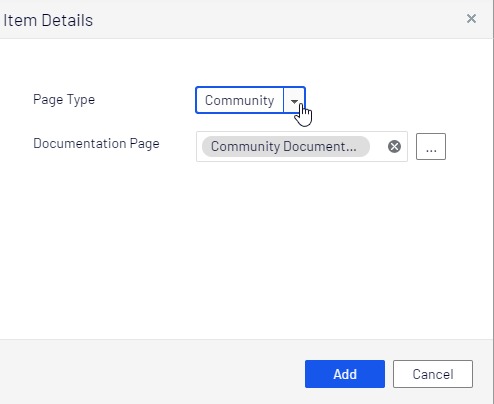Click the circled X clear icon

pos(394,147)
